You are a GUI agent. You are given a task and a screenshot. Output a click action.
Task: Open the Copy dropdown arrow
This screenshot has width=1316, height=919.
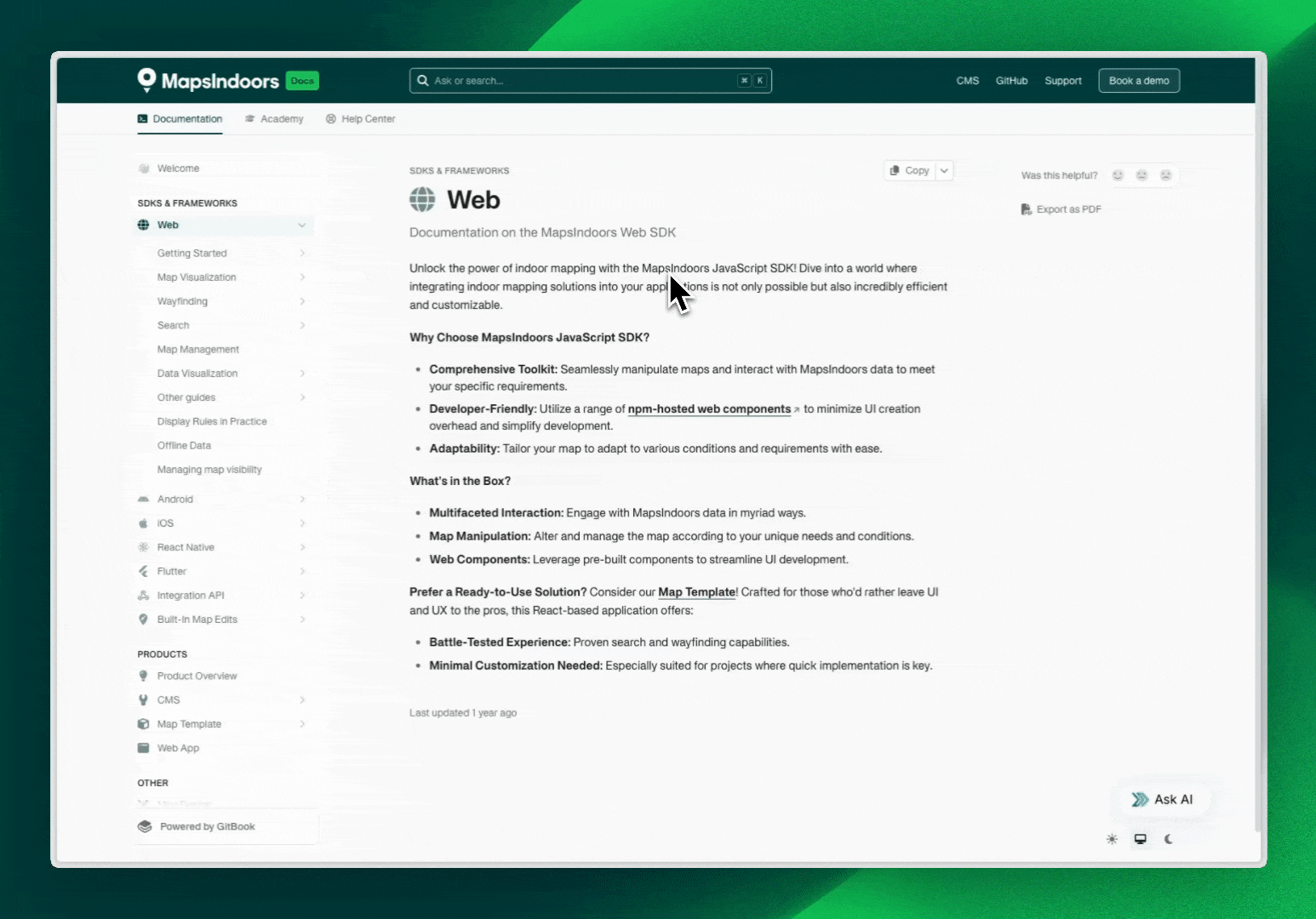(x=944, y=171)
